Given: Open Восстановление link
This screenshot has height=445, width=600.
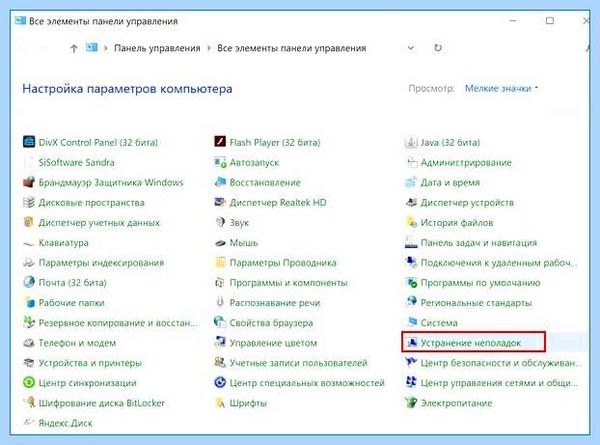Looking at the screenshot, I should pyautogui.click(x=265, y=183).
